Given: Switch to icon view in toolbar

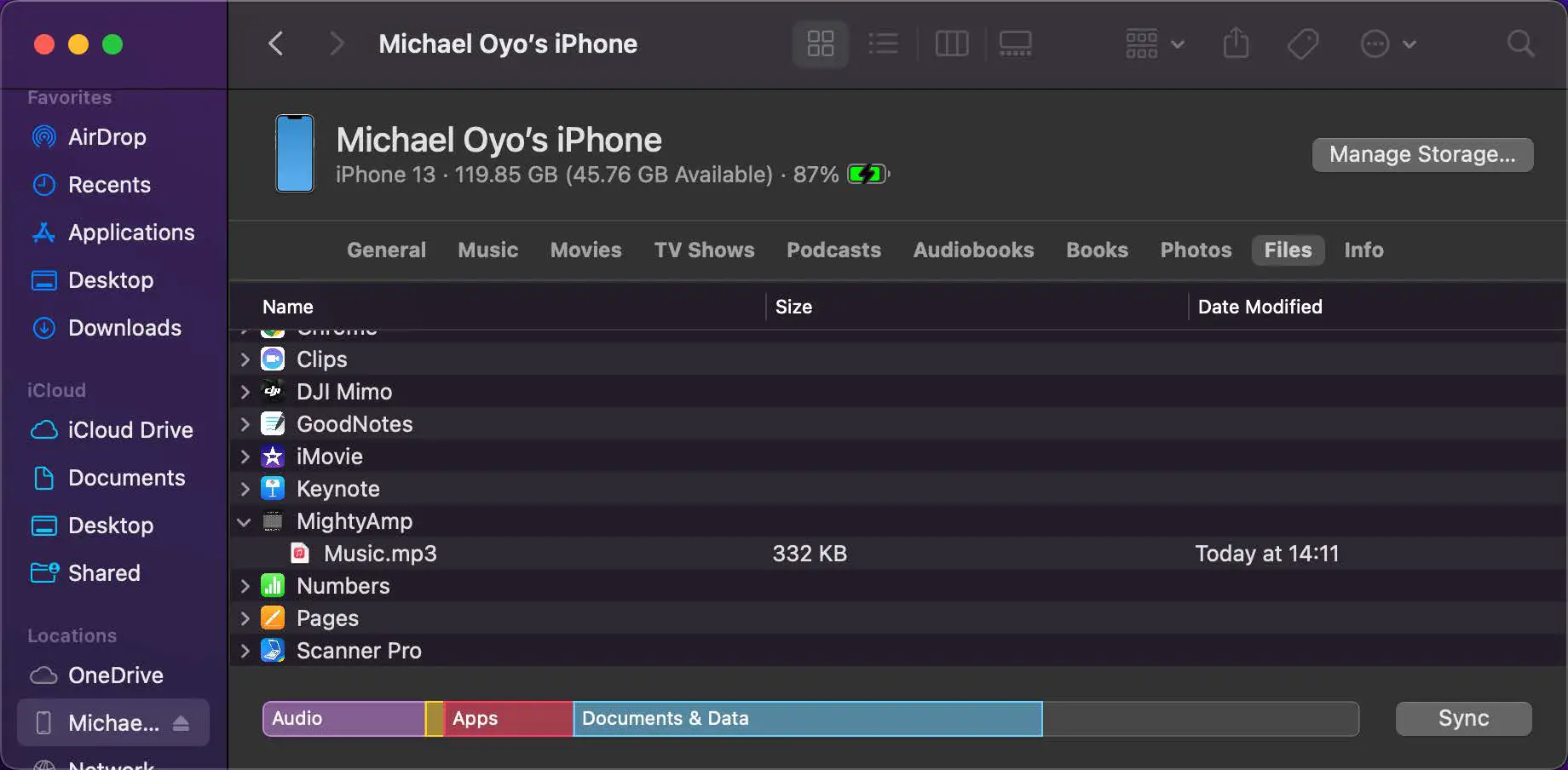Looking at the screenshot, I should (820, 43).
